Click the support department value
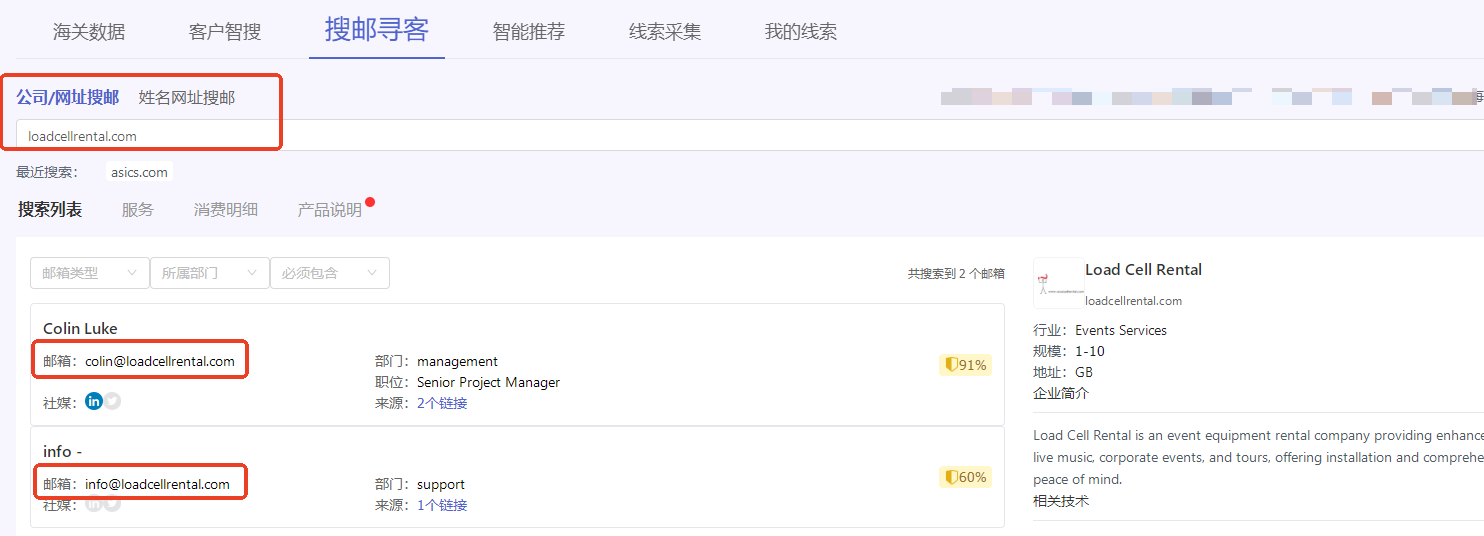Image resolution: width=1484 pixels, height=536 pixels. pyautogui.click(x=441, y=484)
